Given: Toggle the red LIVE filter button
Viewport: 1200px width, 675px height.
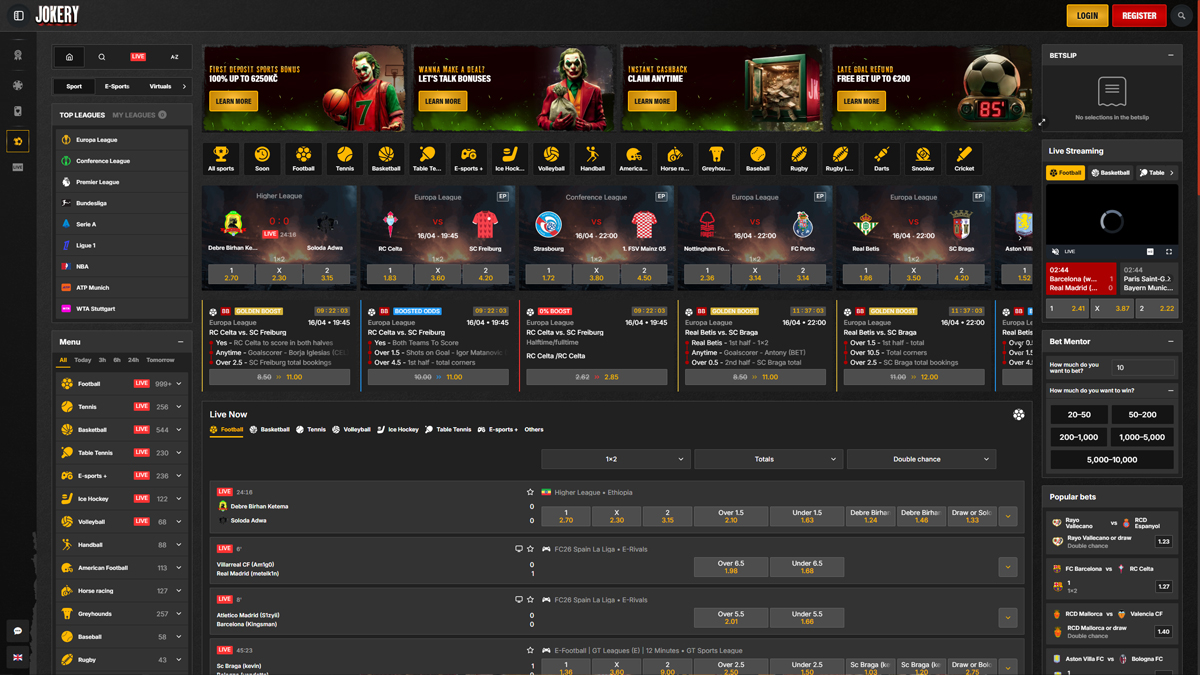Looking at the screenshot, I should coord(138,57).
